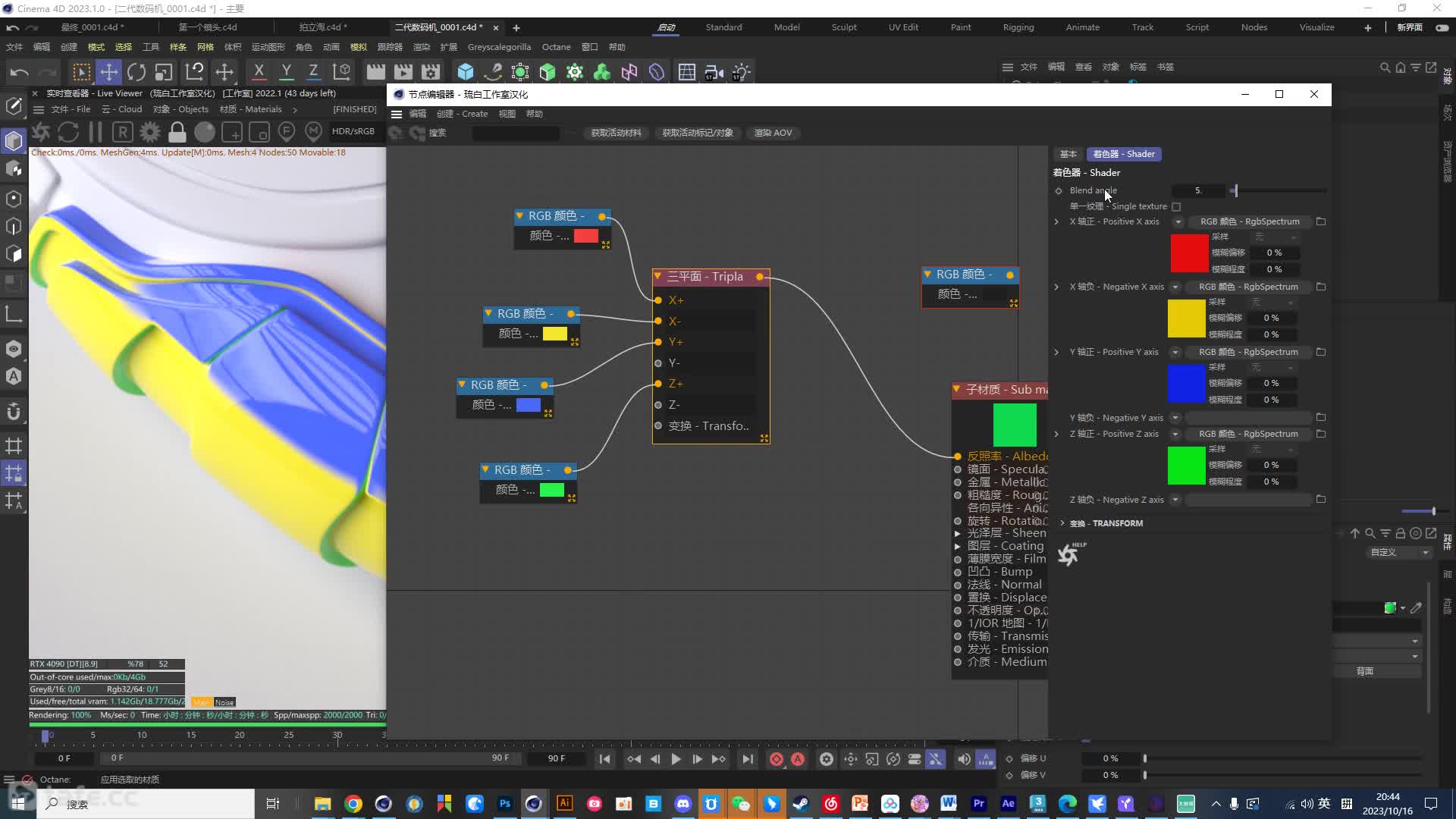Open the HDR/sRGB color space dropdown

(x=353, y=131)
